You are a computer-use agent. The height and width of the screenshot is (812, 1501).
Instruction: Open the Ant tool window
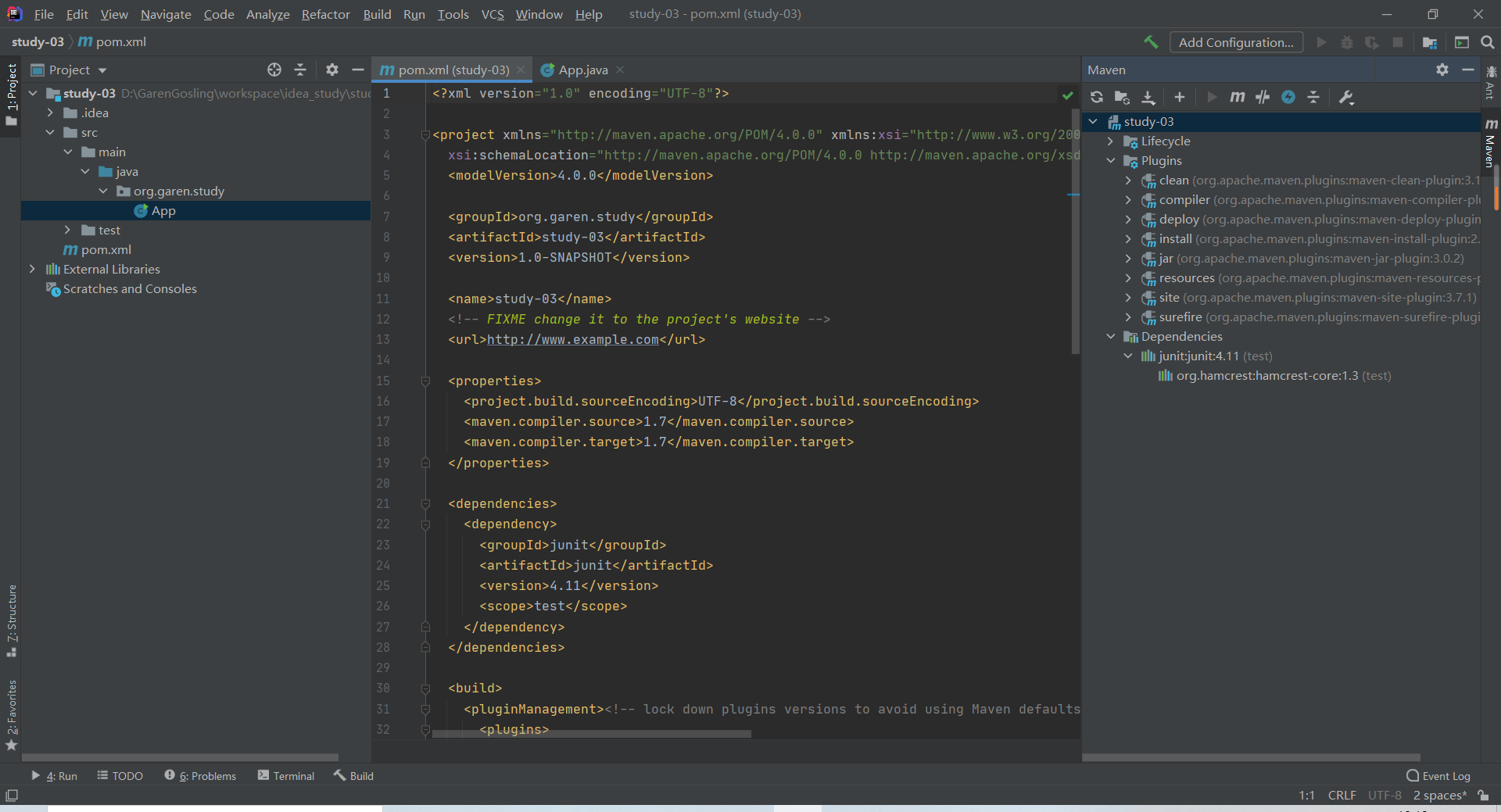(x=1490, y=83)
